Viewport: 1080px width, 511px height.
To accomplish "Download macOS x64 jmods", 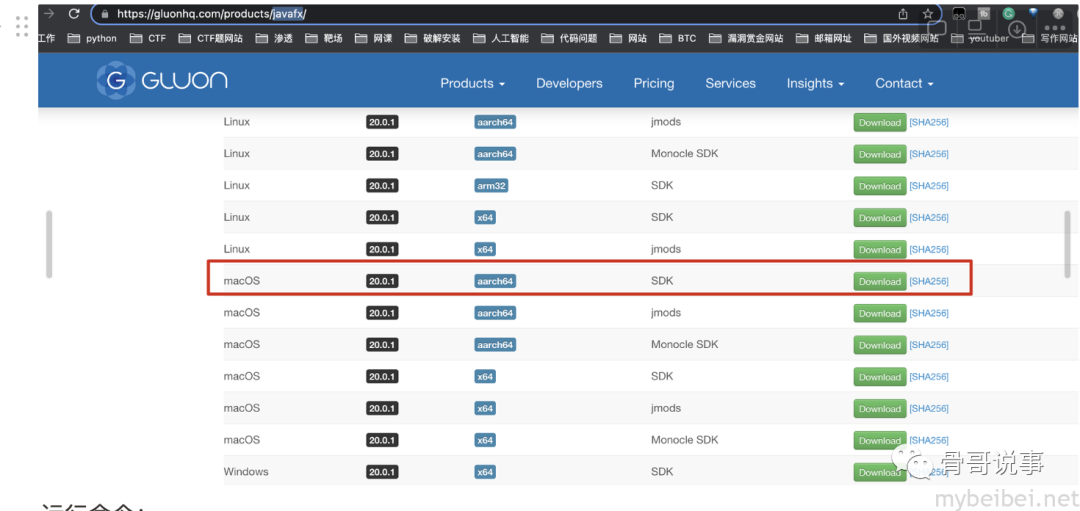I will click(x=880, y=408).
